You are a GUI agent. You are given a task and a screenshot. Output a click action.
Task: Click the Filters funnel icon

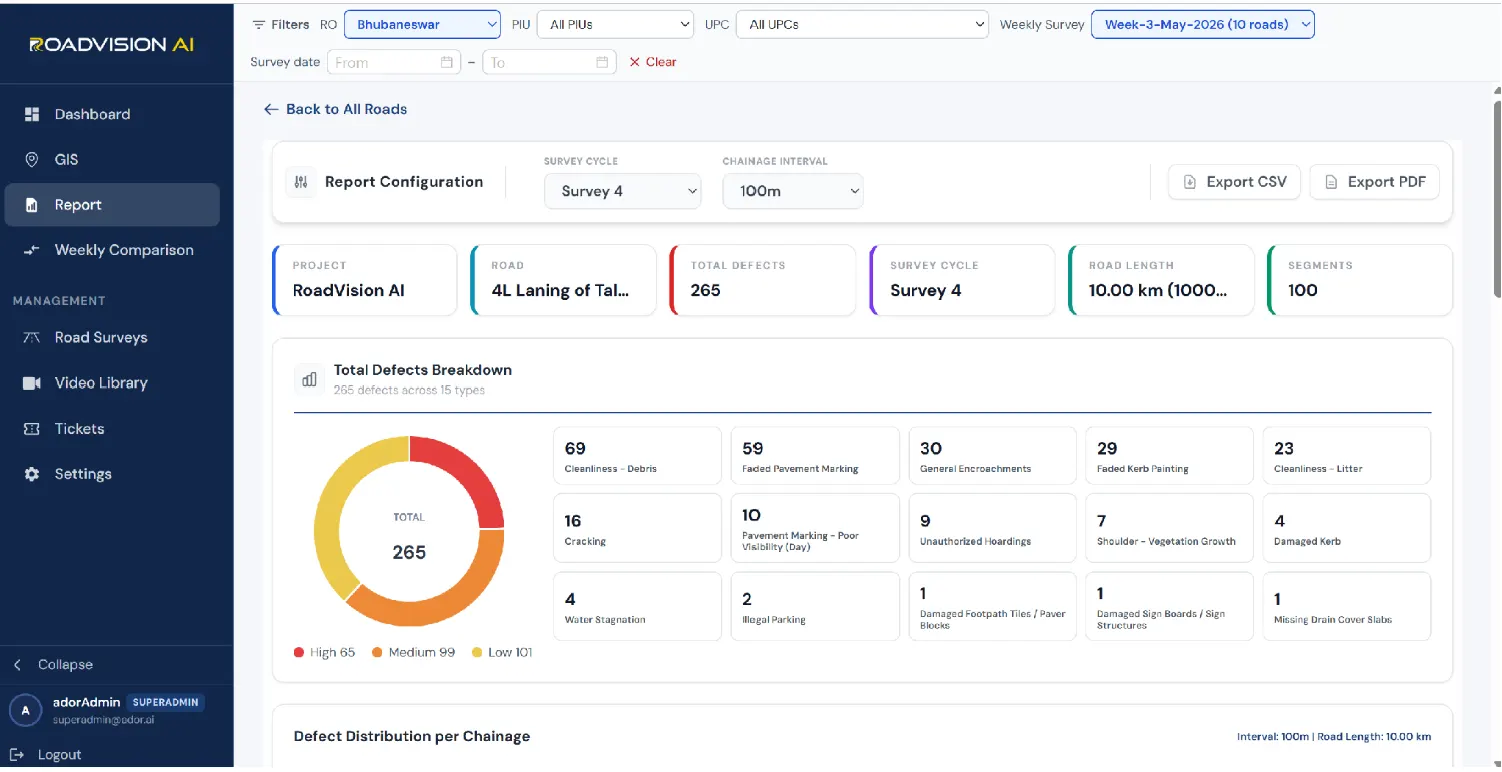pos(259,25)
